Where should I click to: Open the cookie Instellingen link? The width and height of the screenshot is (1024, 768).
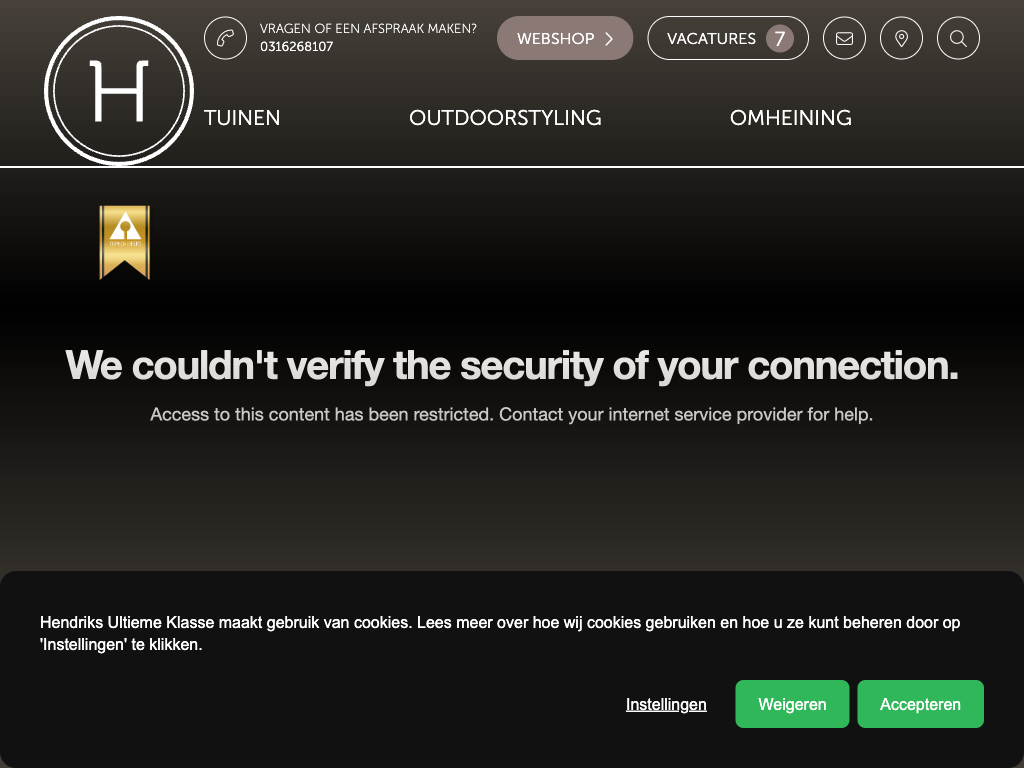pyautogui.click(x=666, y=704)
